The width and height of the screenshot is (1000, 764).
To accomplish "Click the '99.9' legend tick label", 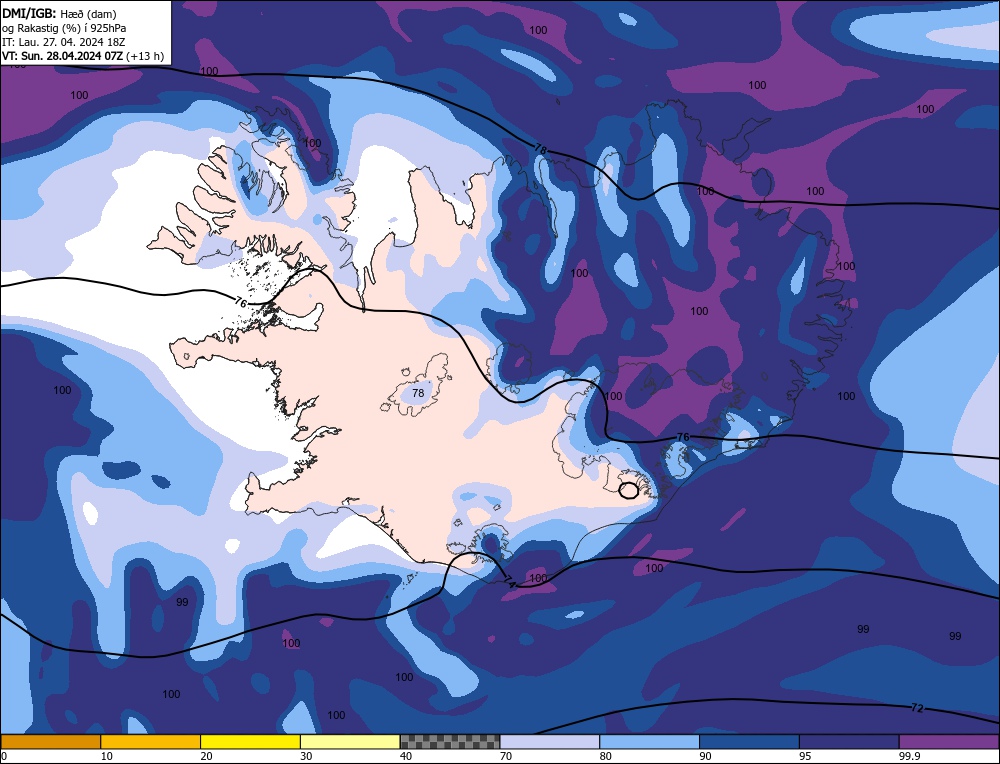I will (x=908, y=756).
